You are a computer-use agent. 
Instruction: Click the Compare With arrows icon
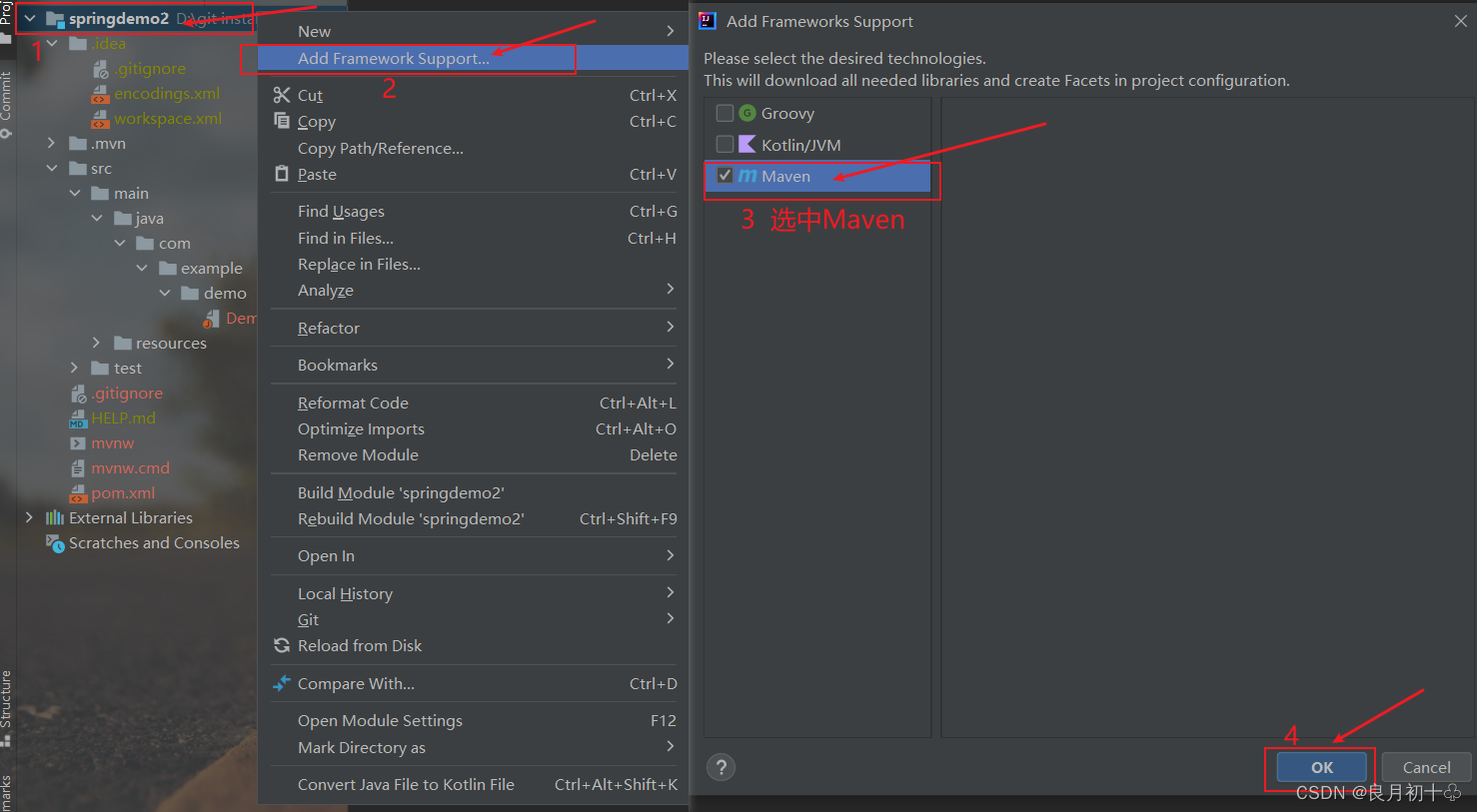[x=282, y=683]
